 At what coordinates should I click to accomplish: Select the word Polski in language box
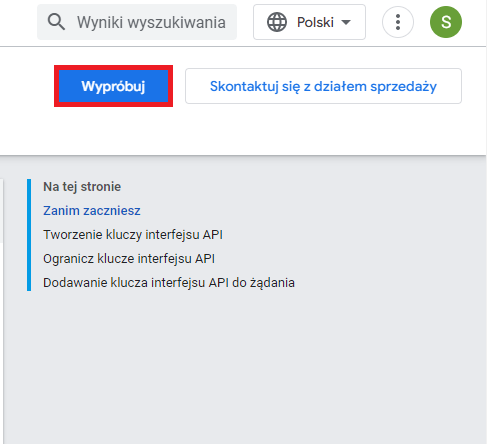click(x=315, y=22)
